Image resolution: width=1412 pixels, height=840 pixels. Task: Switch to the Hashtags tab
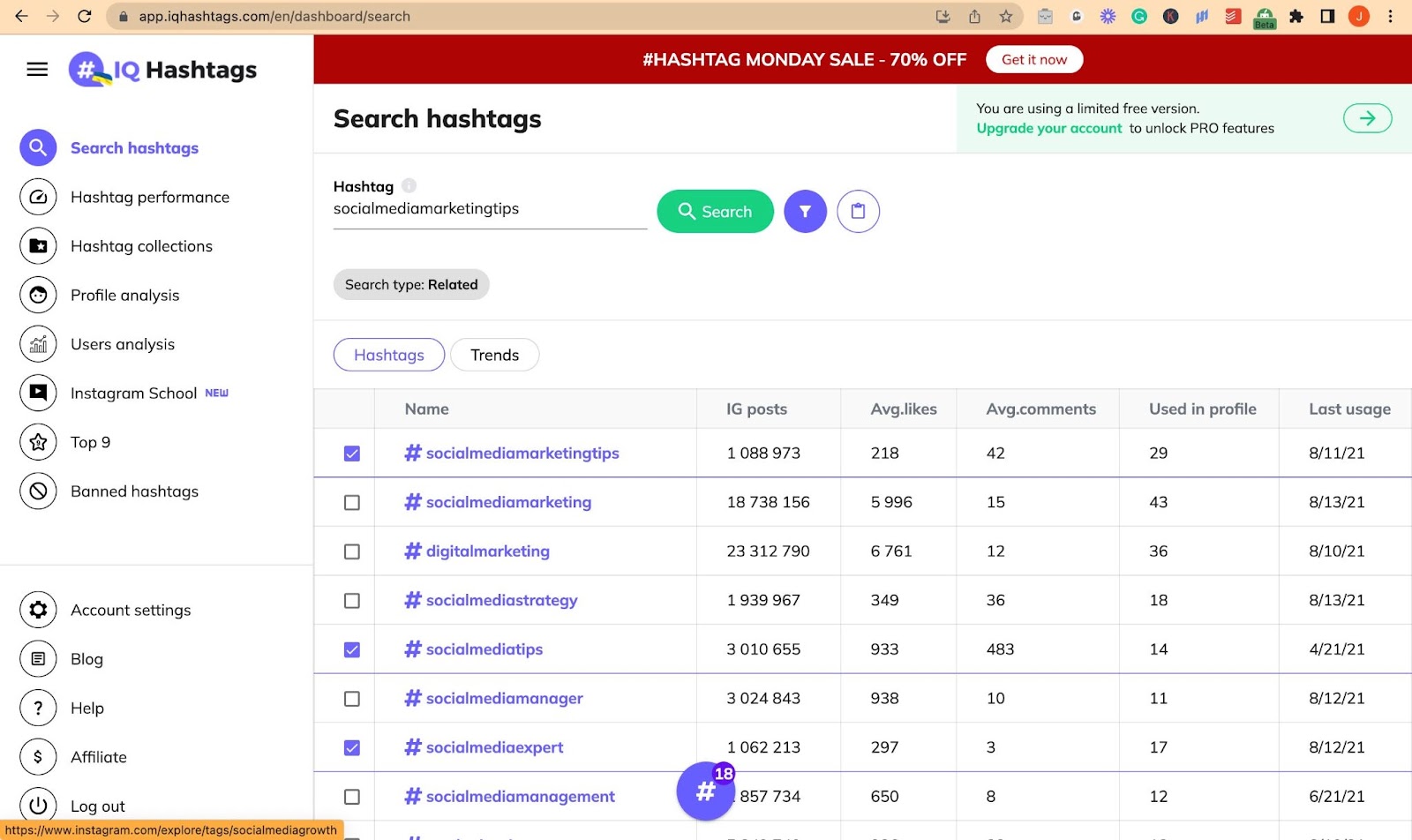pyautogui.click(x=389, y=355)
